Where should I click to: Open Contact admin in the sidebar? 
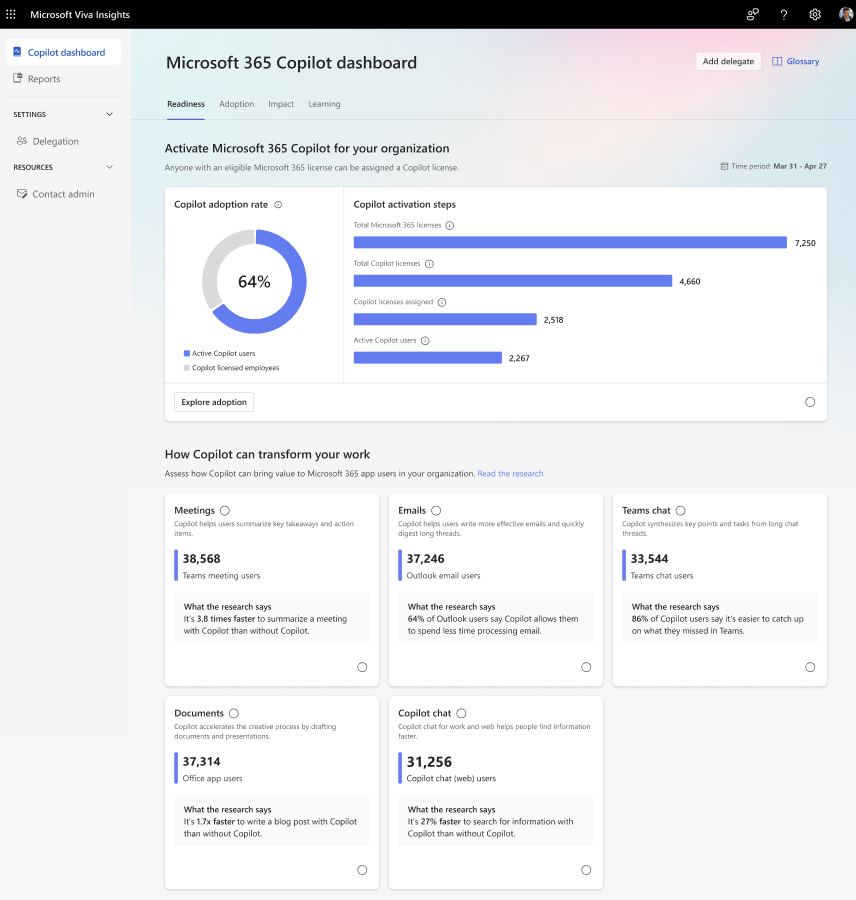click(x=64, y=193)
